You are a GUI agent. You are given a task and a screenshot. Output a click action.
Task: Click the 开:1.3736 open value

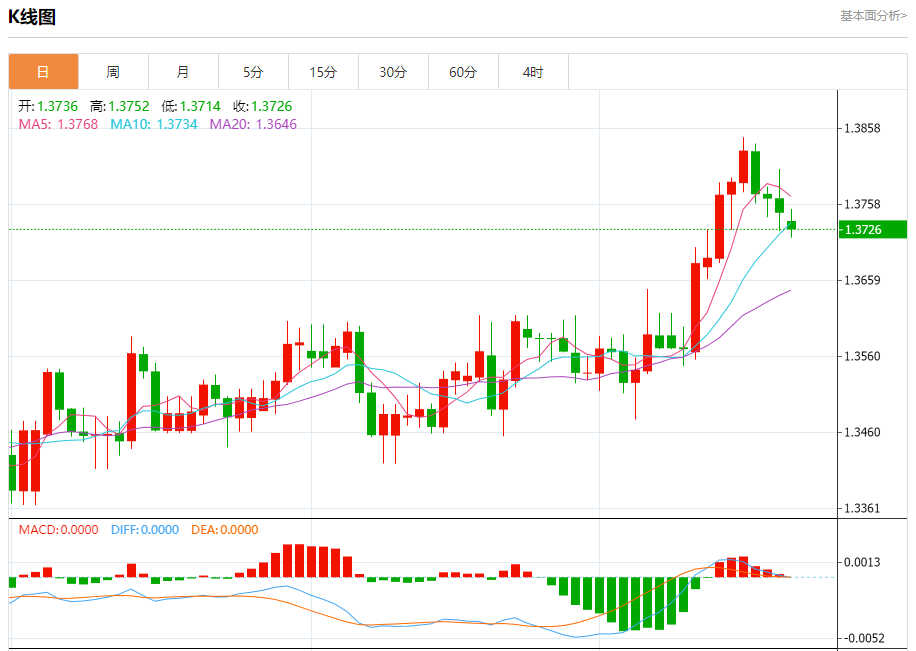(48, 106)
